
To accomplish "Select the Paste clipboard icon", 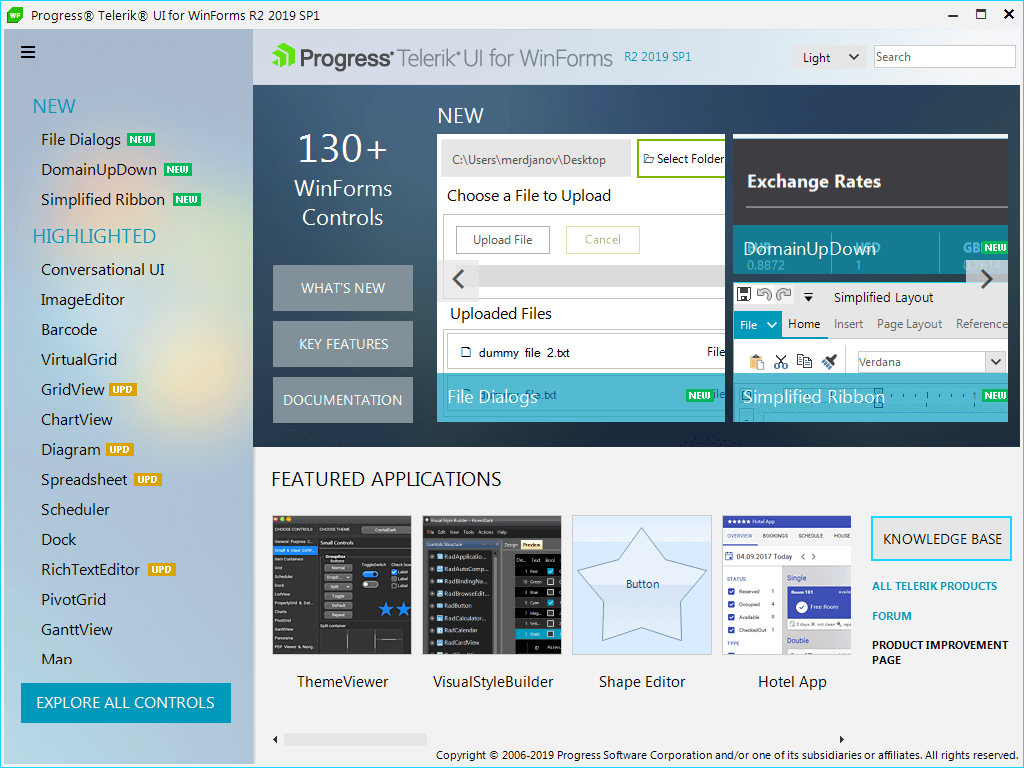I will (x=757, y=362).
